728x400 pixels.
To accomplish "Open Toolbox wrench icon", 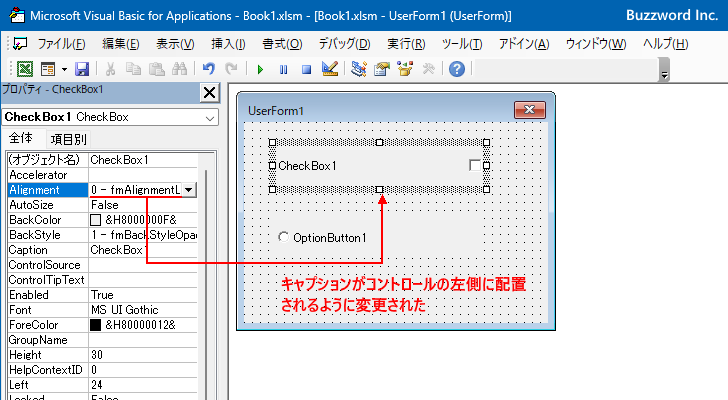I will coord(428,69).
